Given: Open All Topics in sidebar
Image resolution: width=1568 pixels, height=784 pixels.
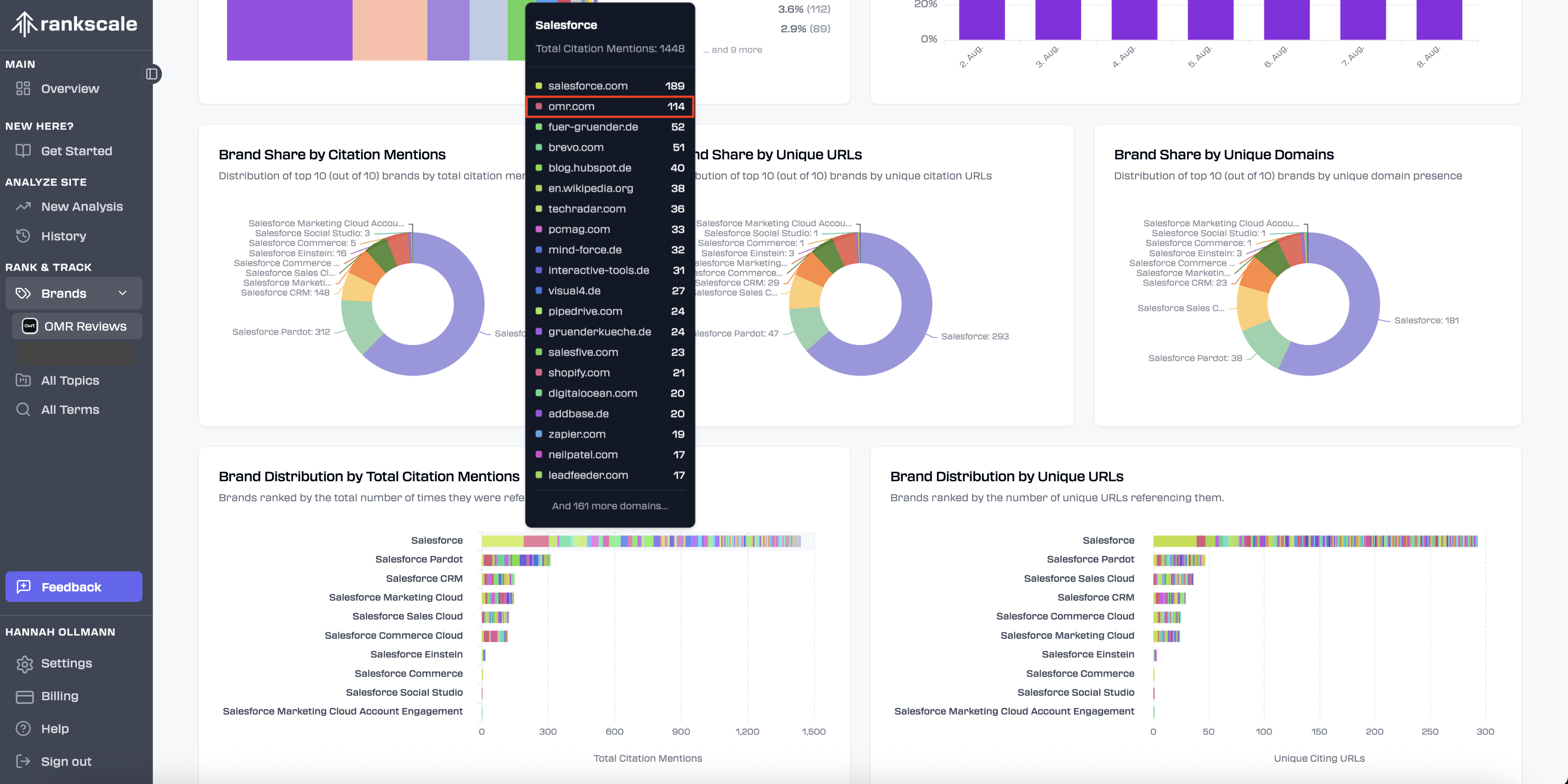Looking at the screenshot, I should pyautogui.click(x=70, y=381).
